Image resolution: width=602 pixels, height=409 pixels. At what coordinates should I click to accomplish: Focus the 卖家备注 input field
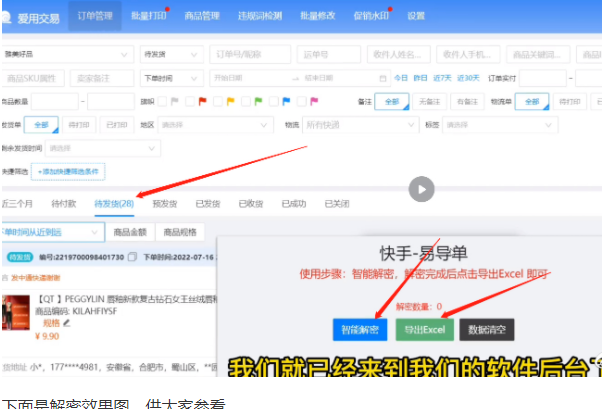click(x=102, y=78)
